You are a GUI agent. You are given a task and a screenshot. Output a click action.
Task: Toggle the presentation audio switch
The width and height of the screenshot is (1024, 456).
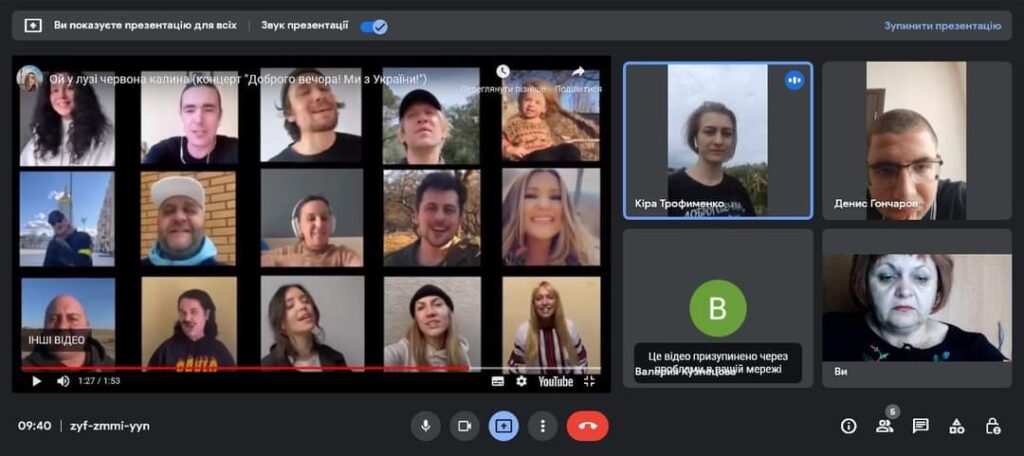click(x=374, y=26)
